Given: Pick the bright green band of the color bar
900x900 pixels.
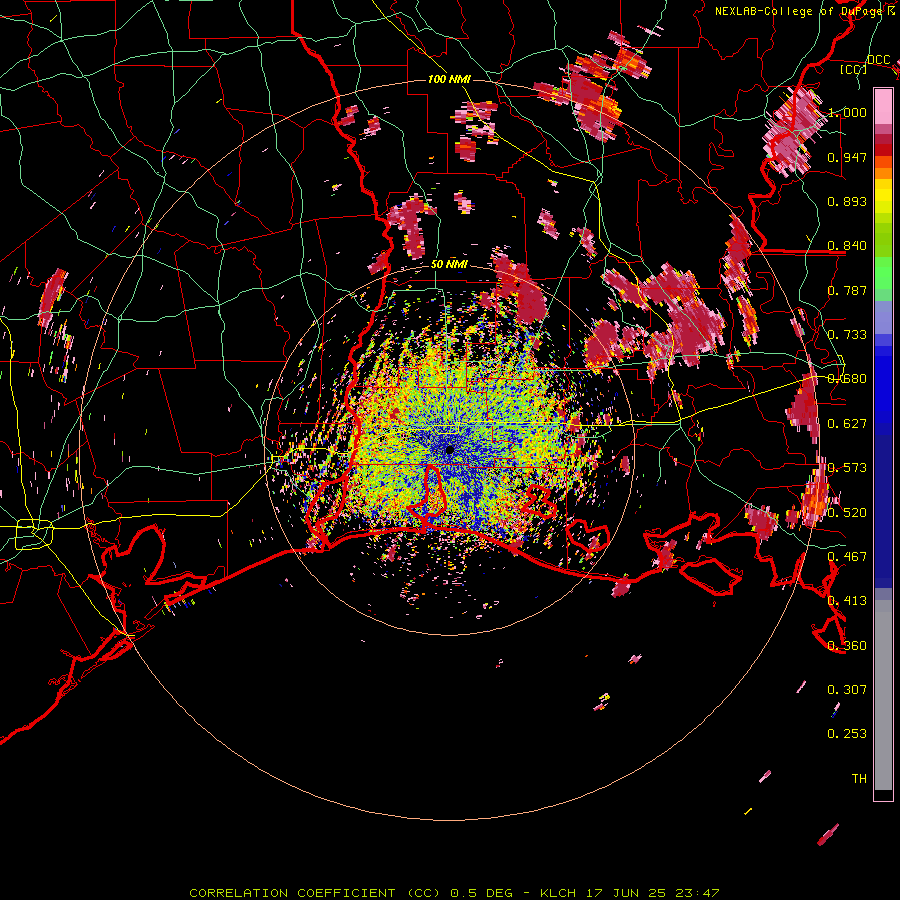Looking at the screenshot, I should pyautogui.click(x=883, y=273).
